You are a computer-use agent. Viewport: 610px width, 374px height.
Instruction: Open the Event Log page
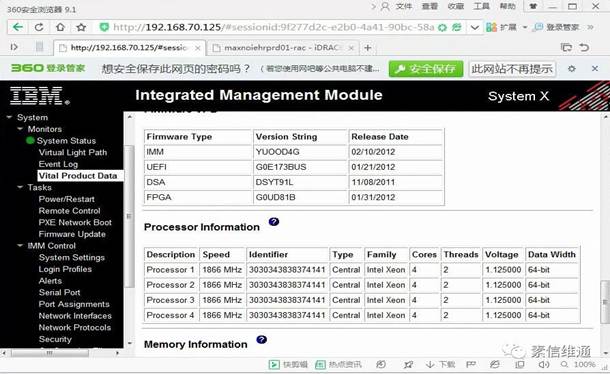[58, 164]
